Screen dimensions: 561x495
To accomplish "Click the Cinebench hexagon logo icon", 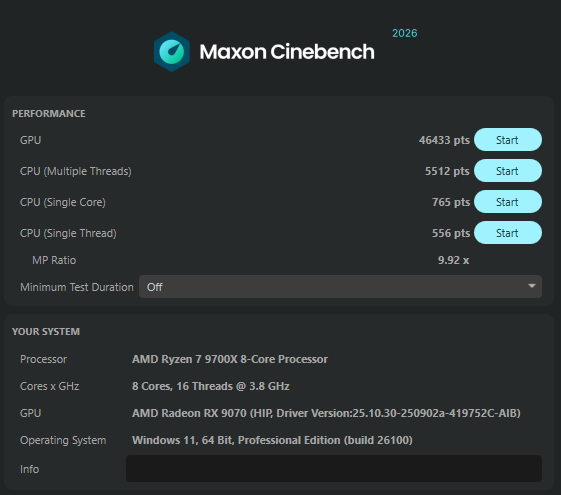I will 172,52.
